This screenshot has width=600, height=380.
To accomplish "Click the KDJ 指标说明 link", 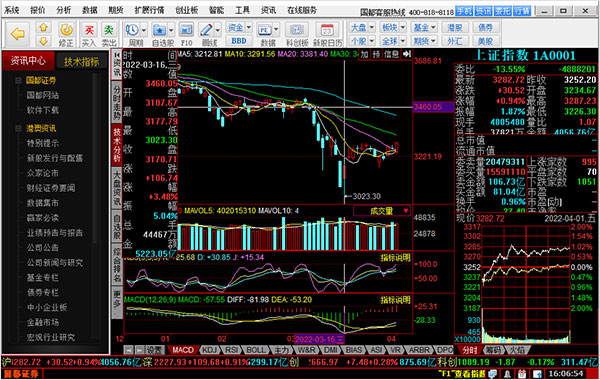I will tap(395, 258).
